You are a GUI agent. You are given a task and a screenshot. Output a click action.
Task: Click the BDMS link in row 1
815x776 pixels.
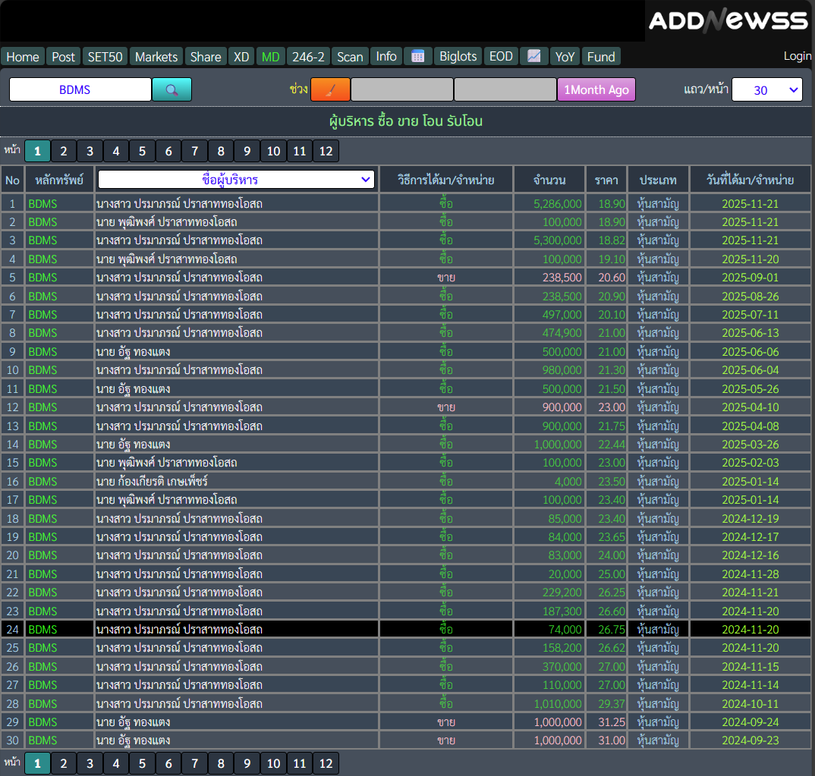(x=43, y=204)
